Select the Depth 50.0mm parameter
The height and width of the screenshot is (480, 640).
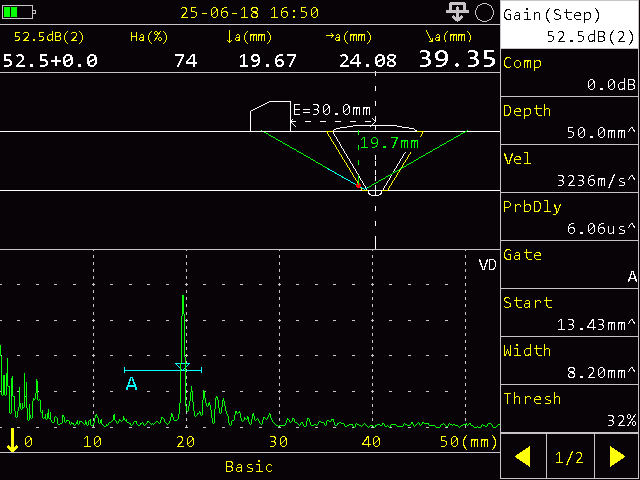[569, 121]
